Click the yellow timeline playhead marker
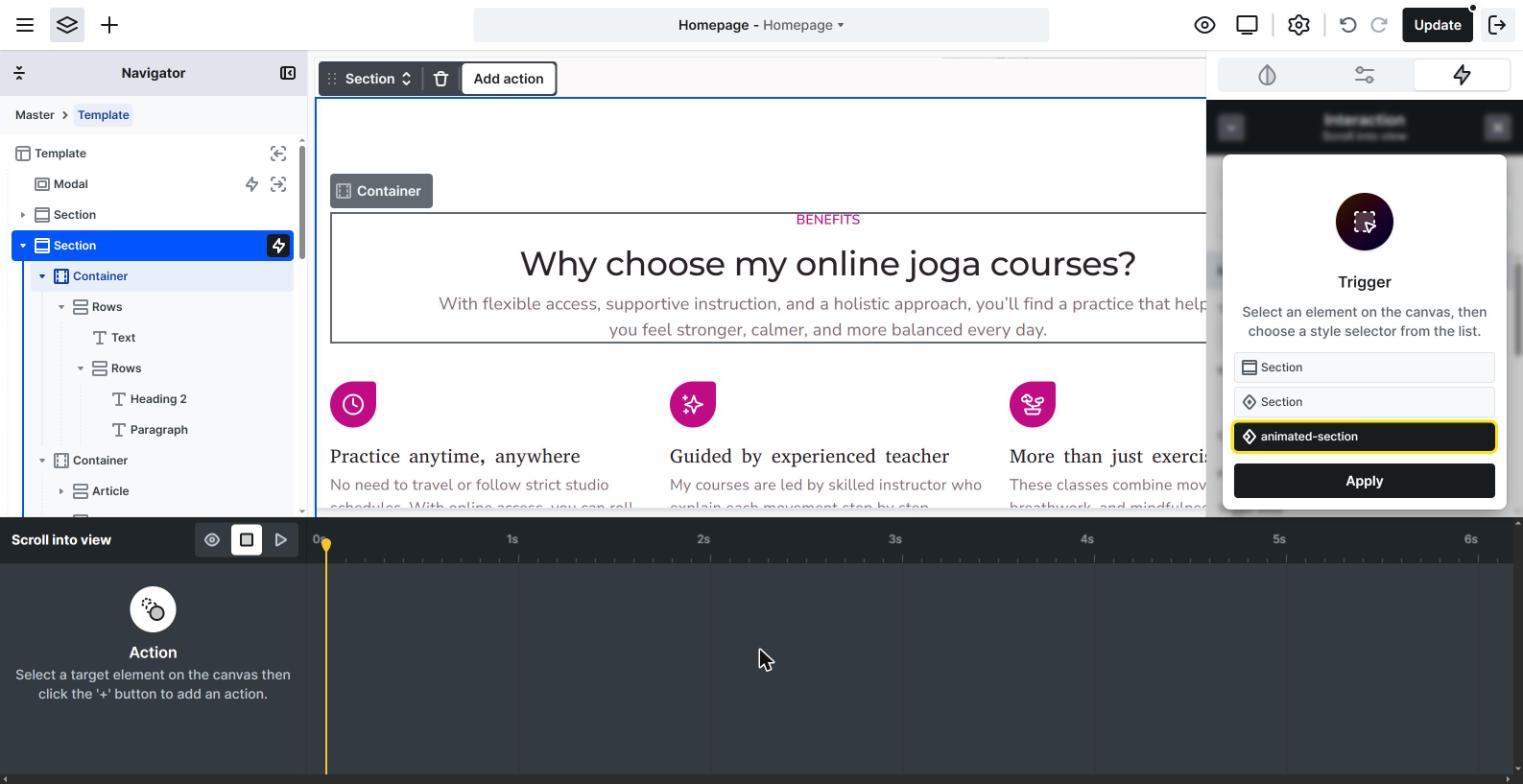 tap(326, 544)
